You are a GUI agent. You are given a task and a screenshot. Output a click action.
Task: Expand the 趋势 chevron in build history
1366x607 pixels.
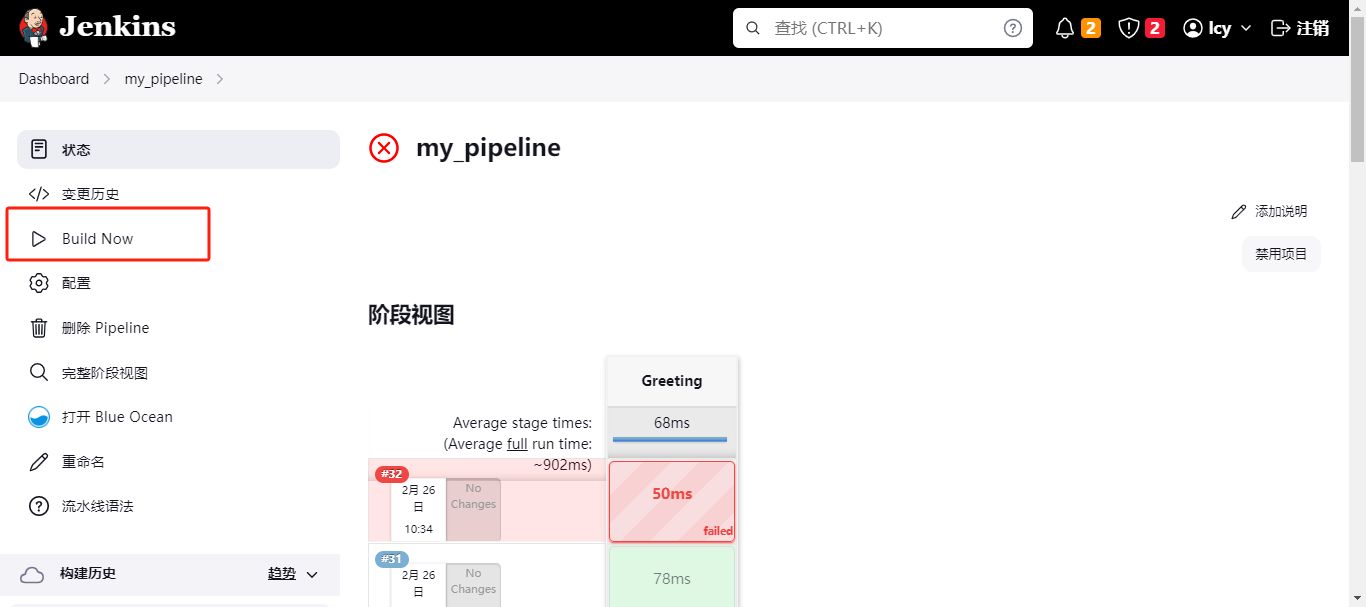pyautogui.click(x=312, y=574)
